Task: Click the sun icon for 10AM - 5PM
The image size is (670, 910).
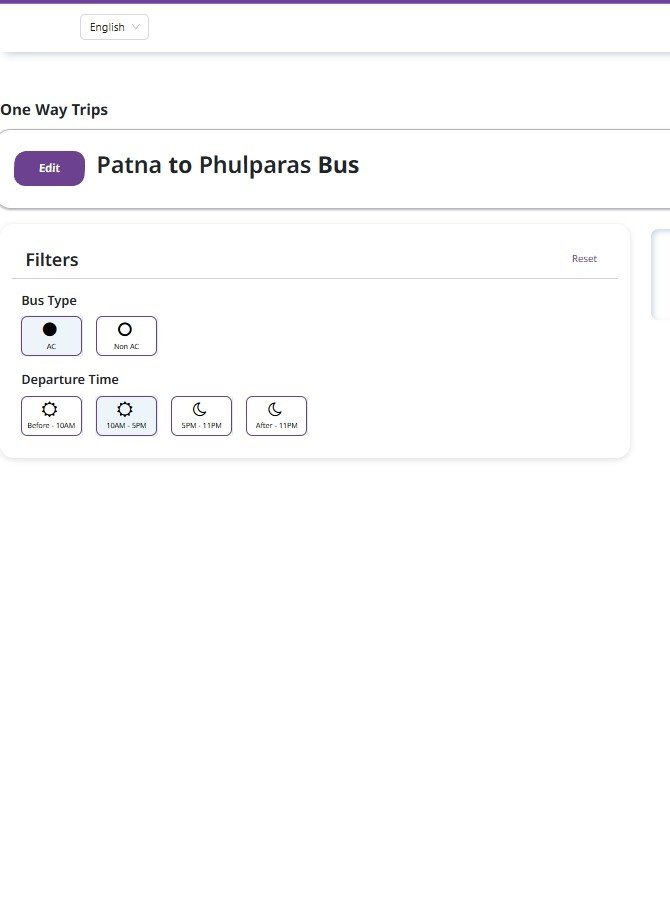Action: [125, 409]
